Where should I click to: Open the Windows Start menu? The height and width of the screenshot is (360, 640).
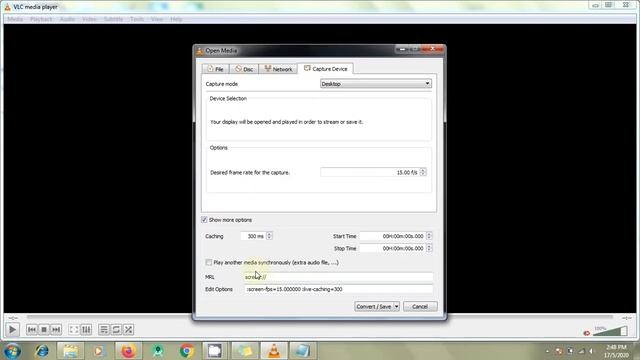pos(12,351)
